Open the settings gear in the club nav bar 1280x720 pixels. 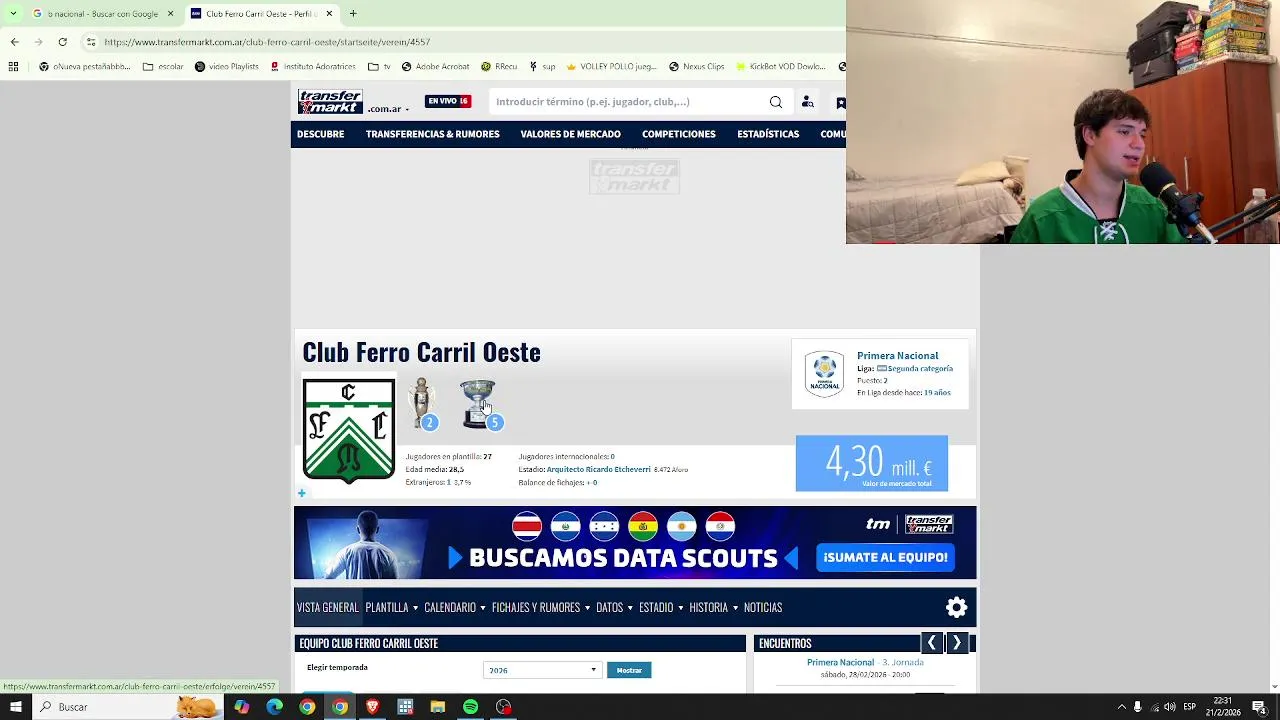[x=957, y=607]
